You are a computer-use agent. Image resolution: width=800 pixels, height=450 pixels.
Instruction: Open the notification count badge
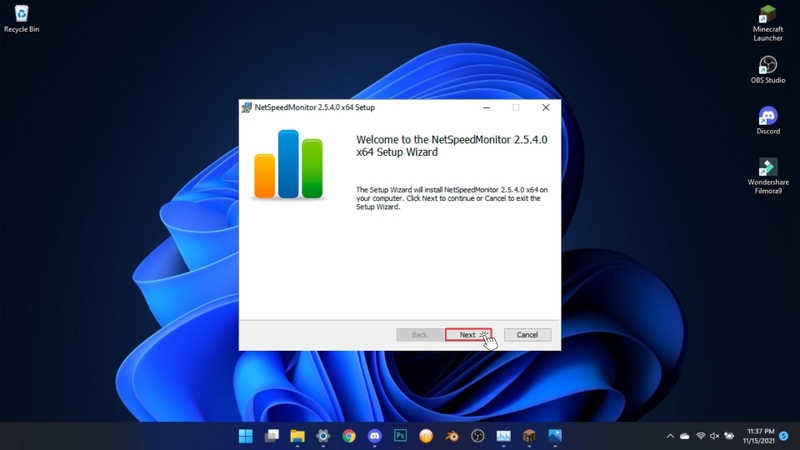pyautogui.click(x=784, y=436)
